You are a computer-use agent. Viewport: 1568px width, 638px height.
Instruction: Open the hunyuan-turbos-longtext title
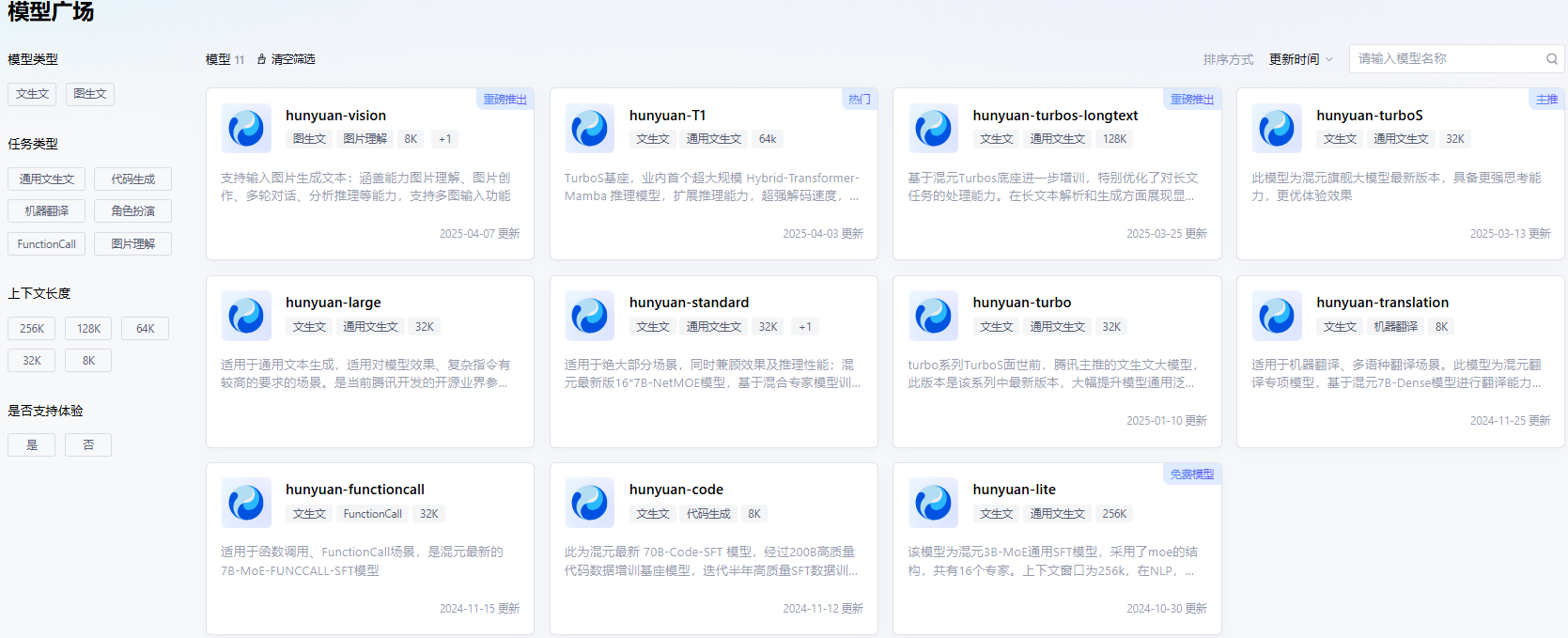click(1055, 116)
